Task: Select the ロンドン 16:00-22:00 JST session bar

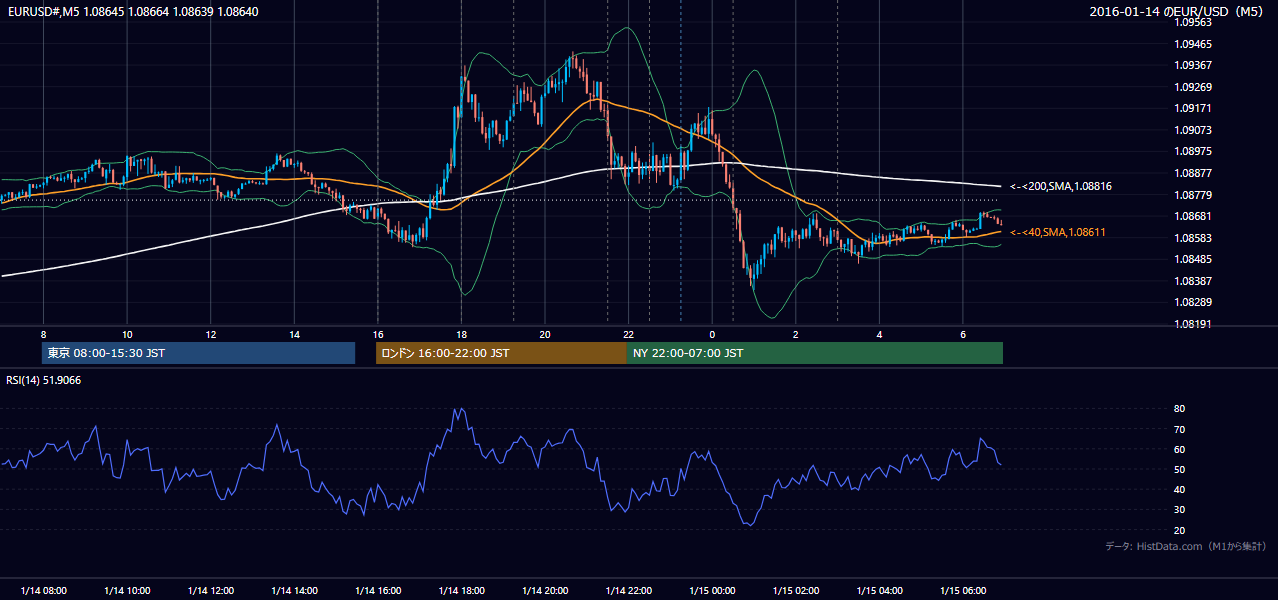Action: (x=501, y=353)
